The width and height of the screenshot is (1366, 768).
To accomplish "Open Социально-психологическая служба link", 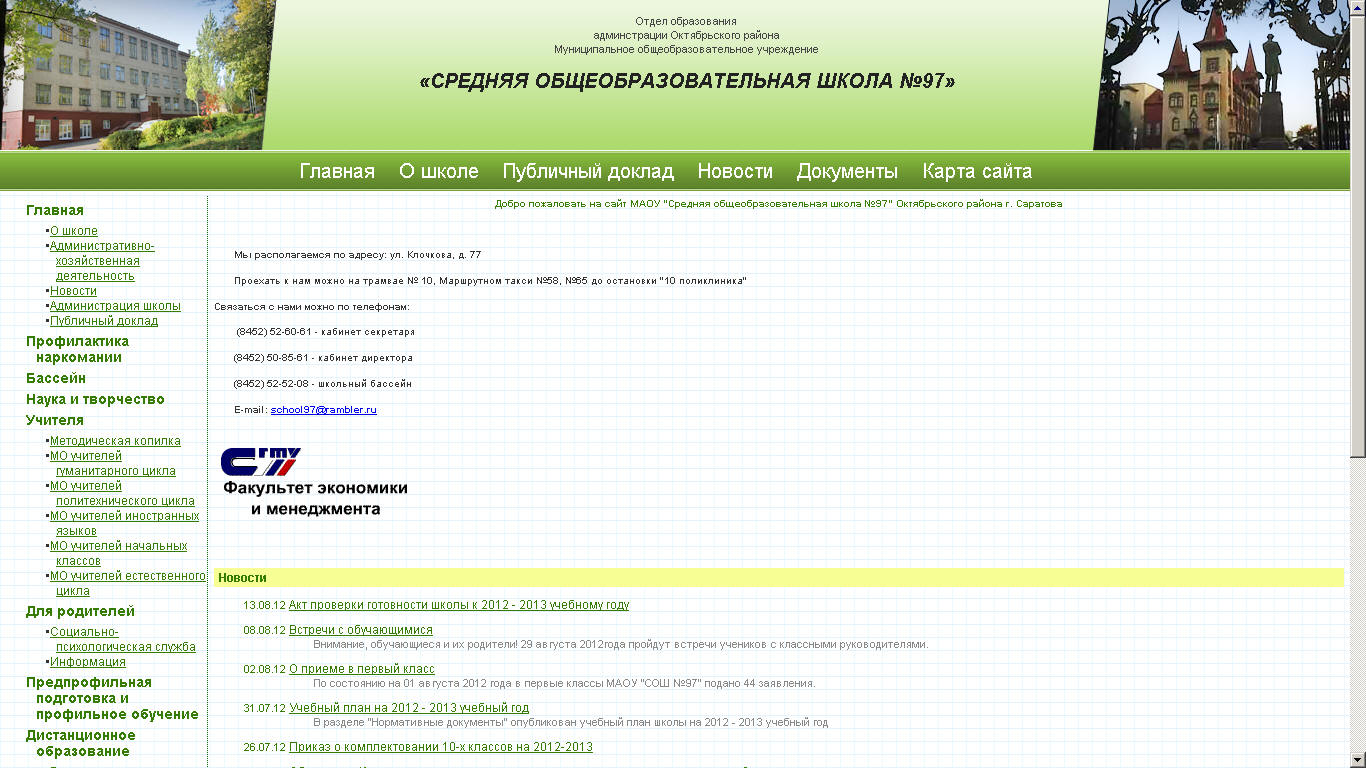I will 123,639.
